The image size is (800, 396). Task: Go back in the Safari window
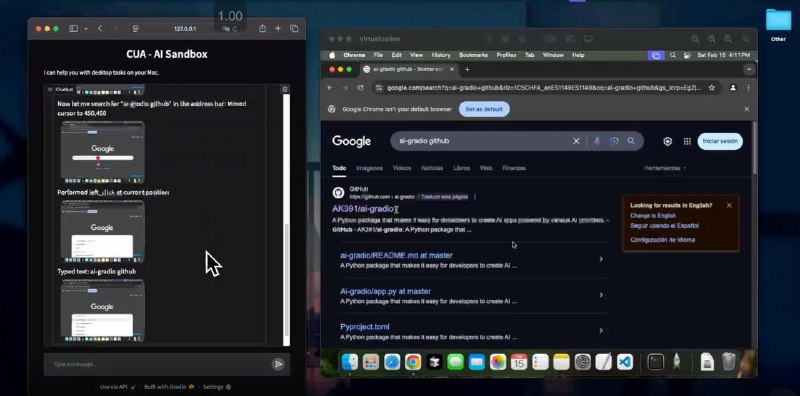tap(99, 29)
